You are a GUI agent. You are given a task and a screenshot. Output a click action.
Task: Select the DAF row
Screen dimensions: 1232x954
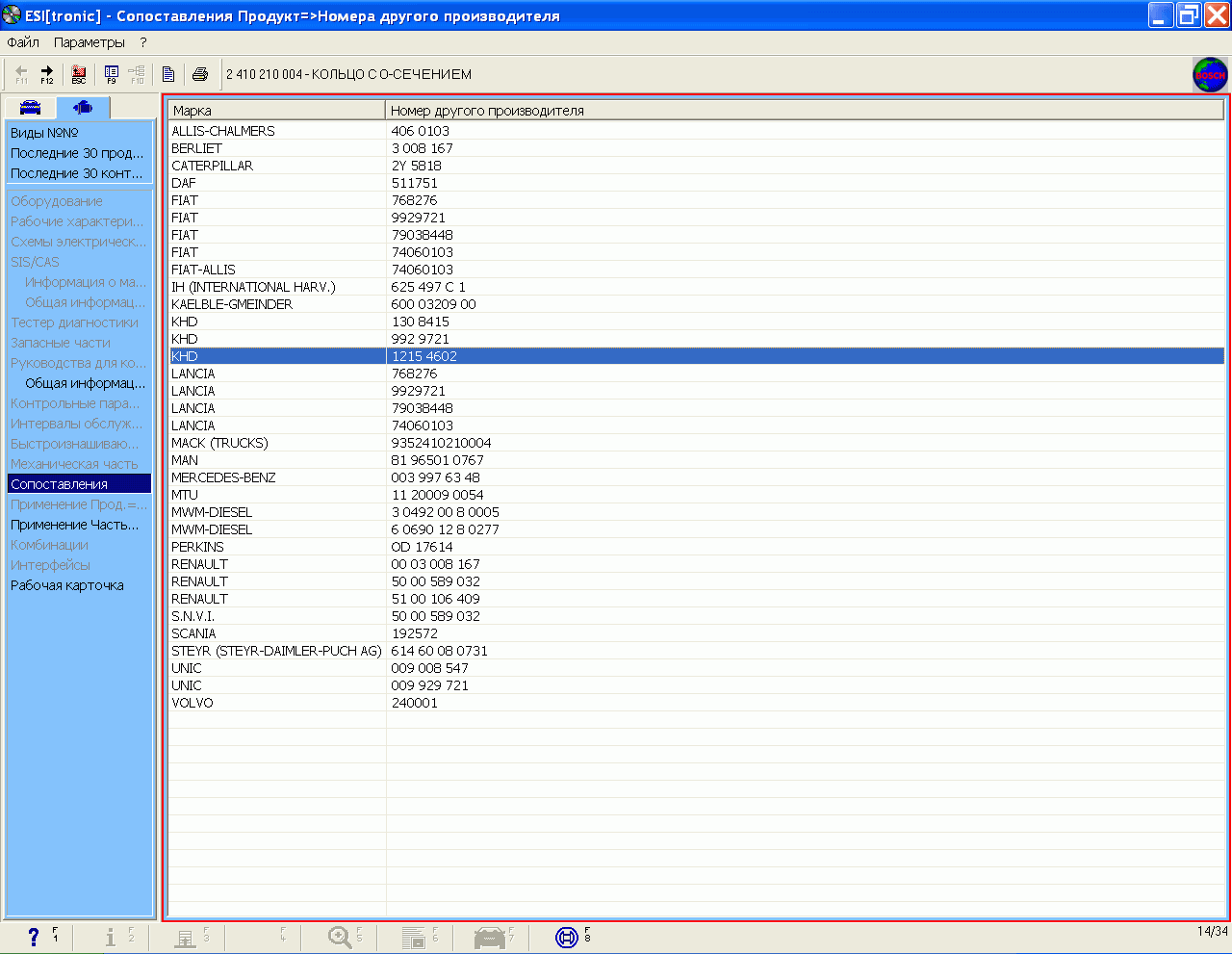tap(697, 183)
